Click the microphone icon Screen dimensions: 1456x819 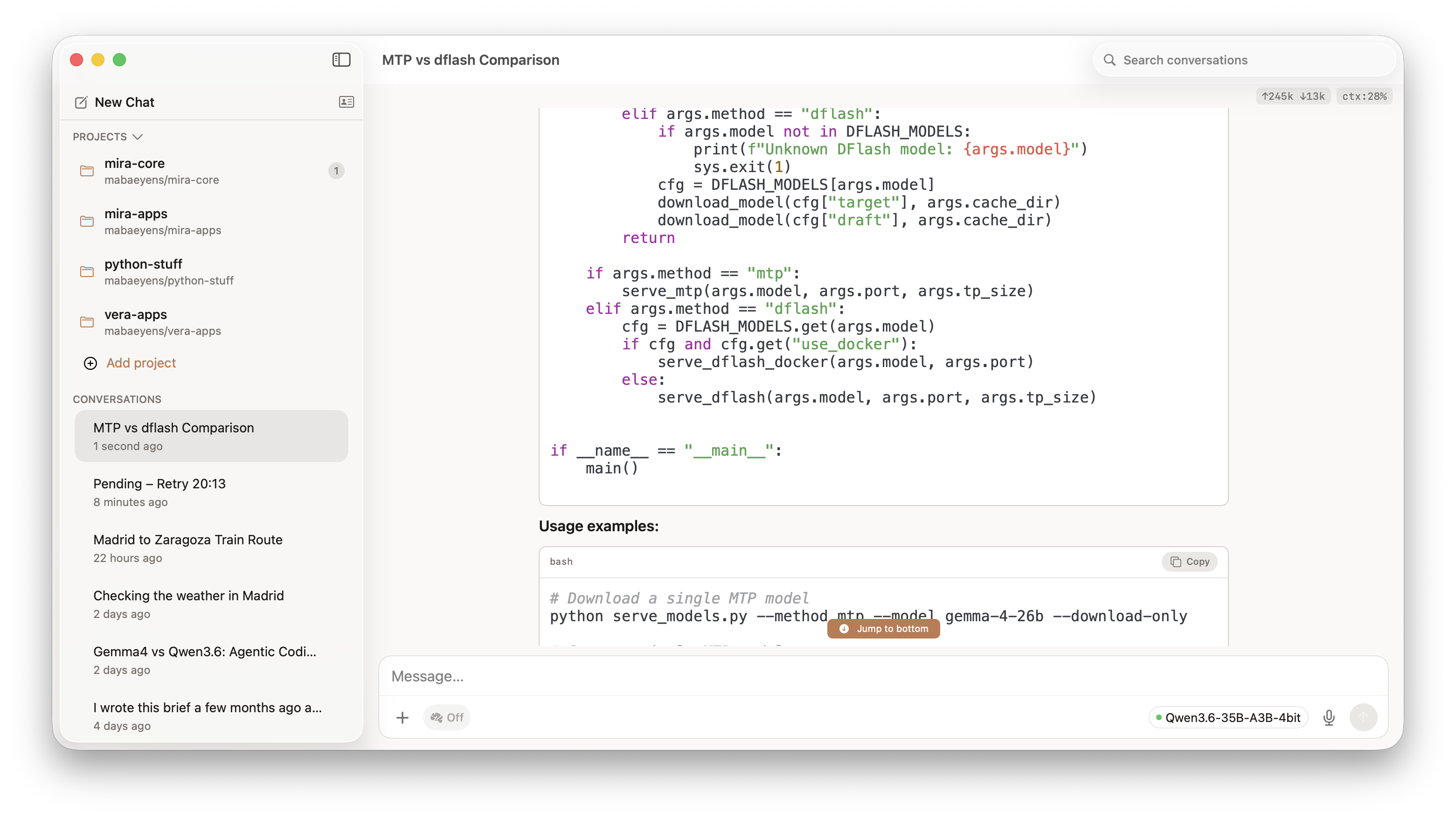[x=1329, y=717]
